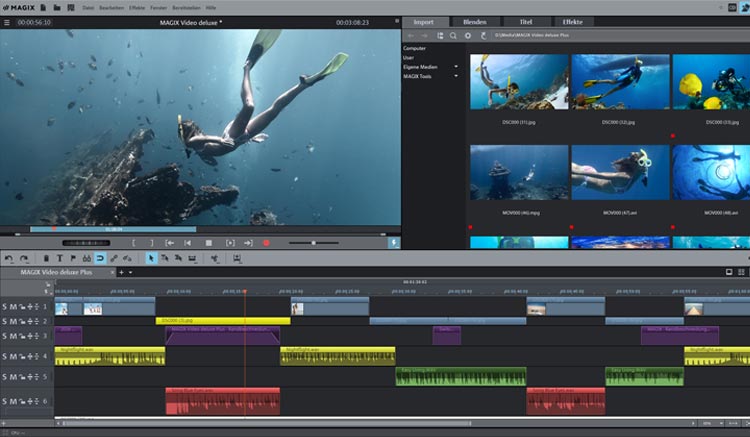Open the Effekte menu in menu bar

coord(137,8)
